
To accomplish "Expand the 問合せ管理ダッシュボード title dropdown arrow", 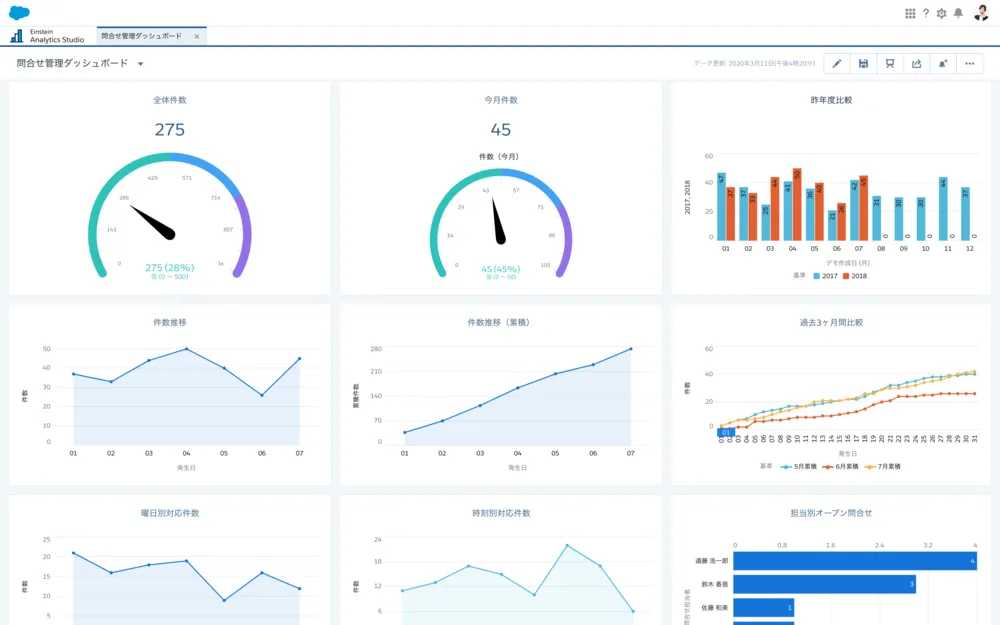I will [141, 64].
